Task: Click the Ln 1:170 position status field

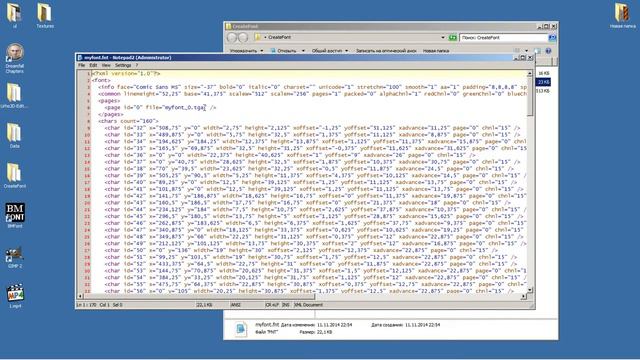Action: (x=87, y=305)
